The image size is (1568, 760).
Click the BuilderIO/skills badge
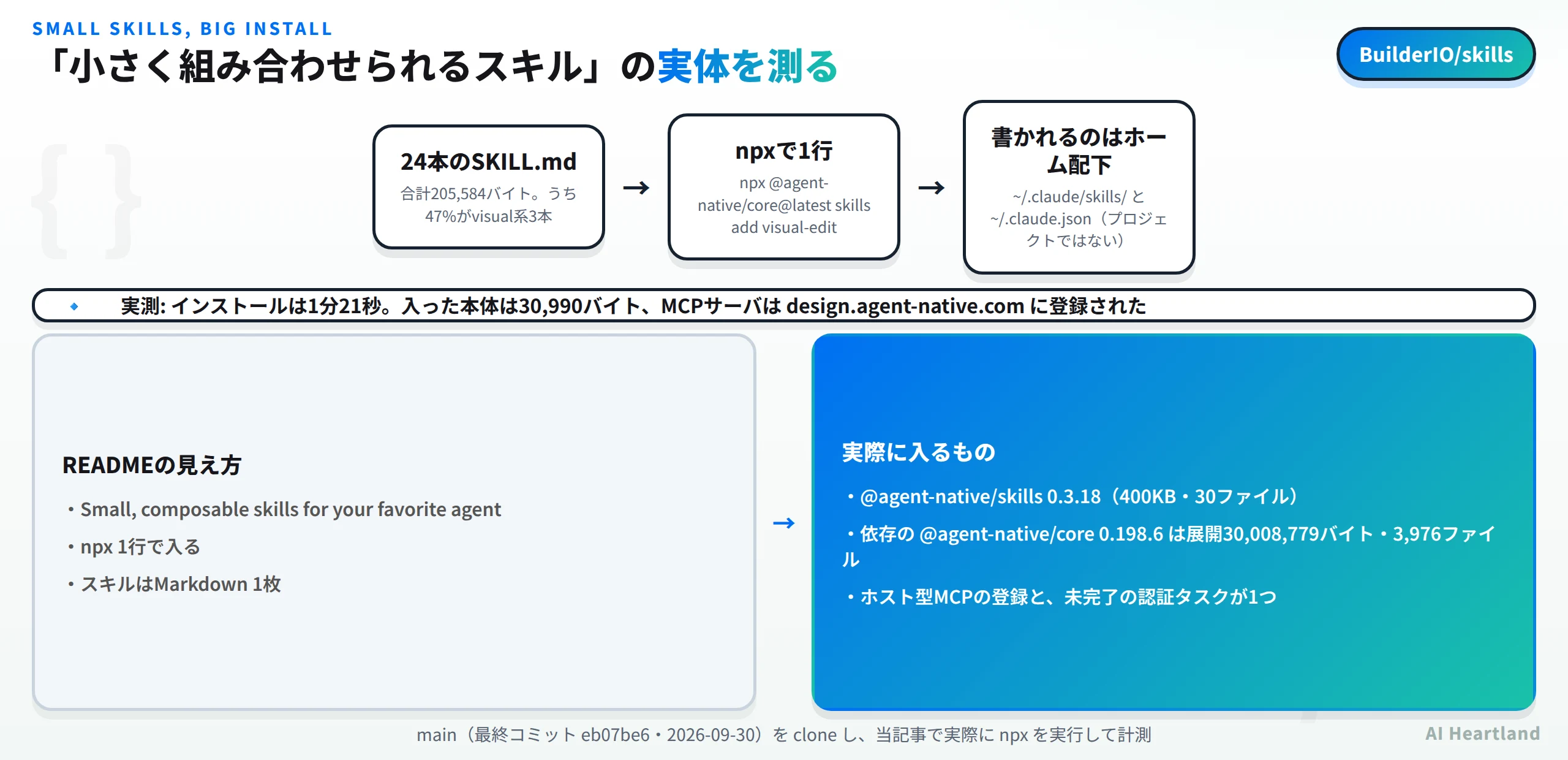[1436, 55]
